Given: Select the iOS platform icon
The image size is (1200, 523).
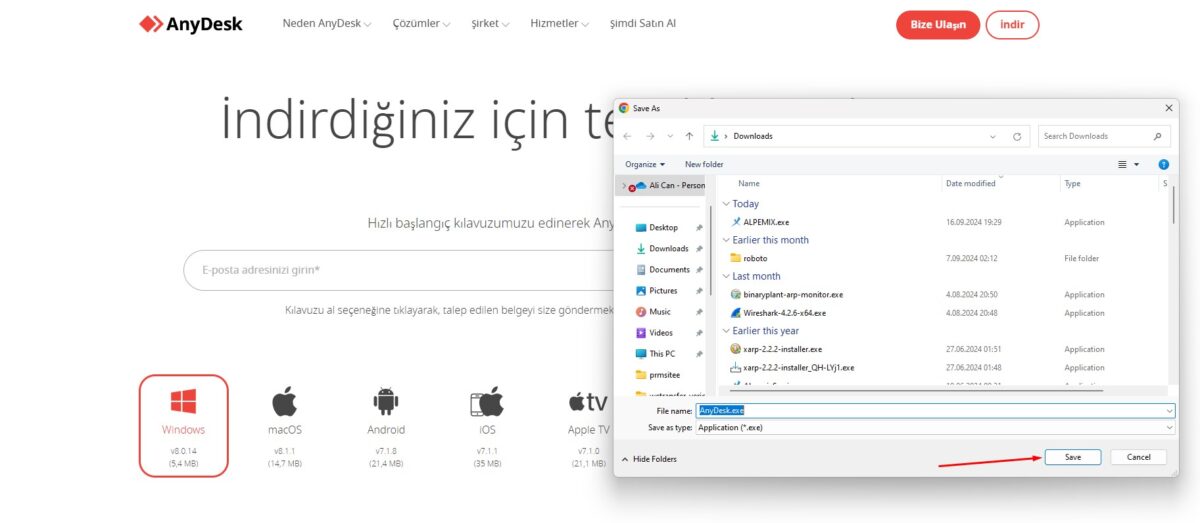Looking at the screenshot, I should (487, 402).
